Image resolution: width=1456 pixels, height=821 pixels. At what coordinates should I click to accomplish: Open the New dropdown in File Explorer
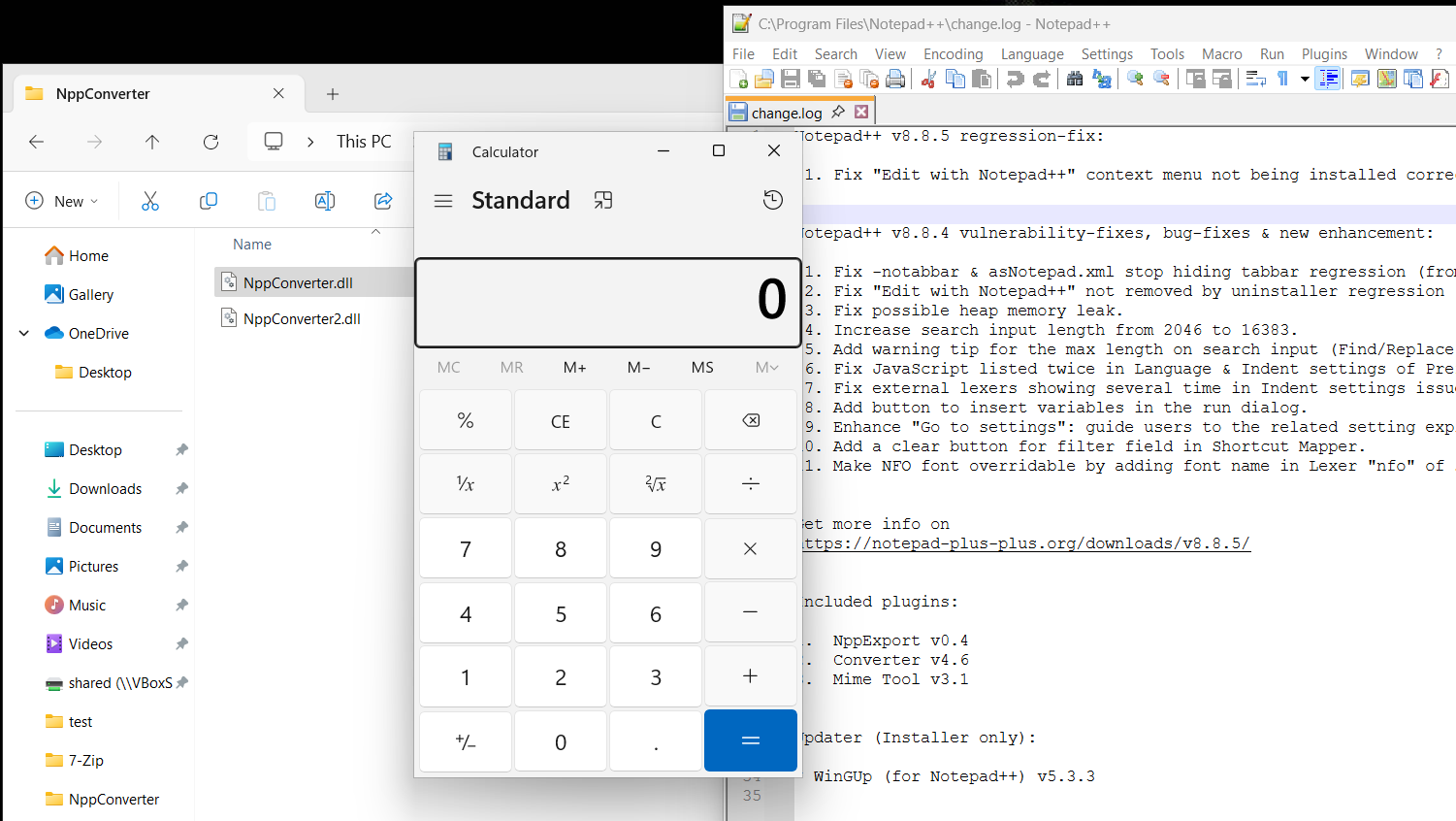tap(61, 201)
